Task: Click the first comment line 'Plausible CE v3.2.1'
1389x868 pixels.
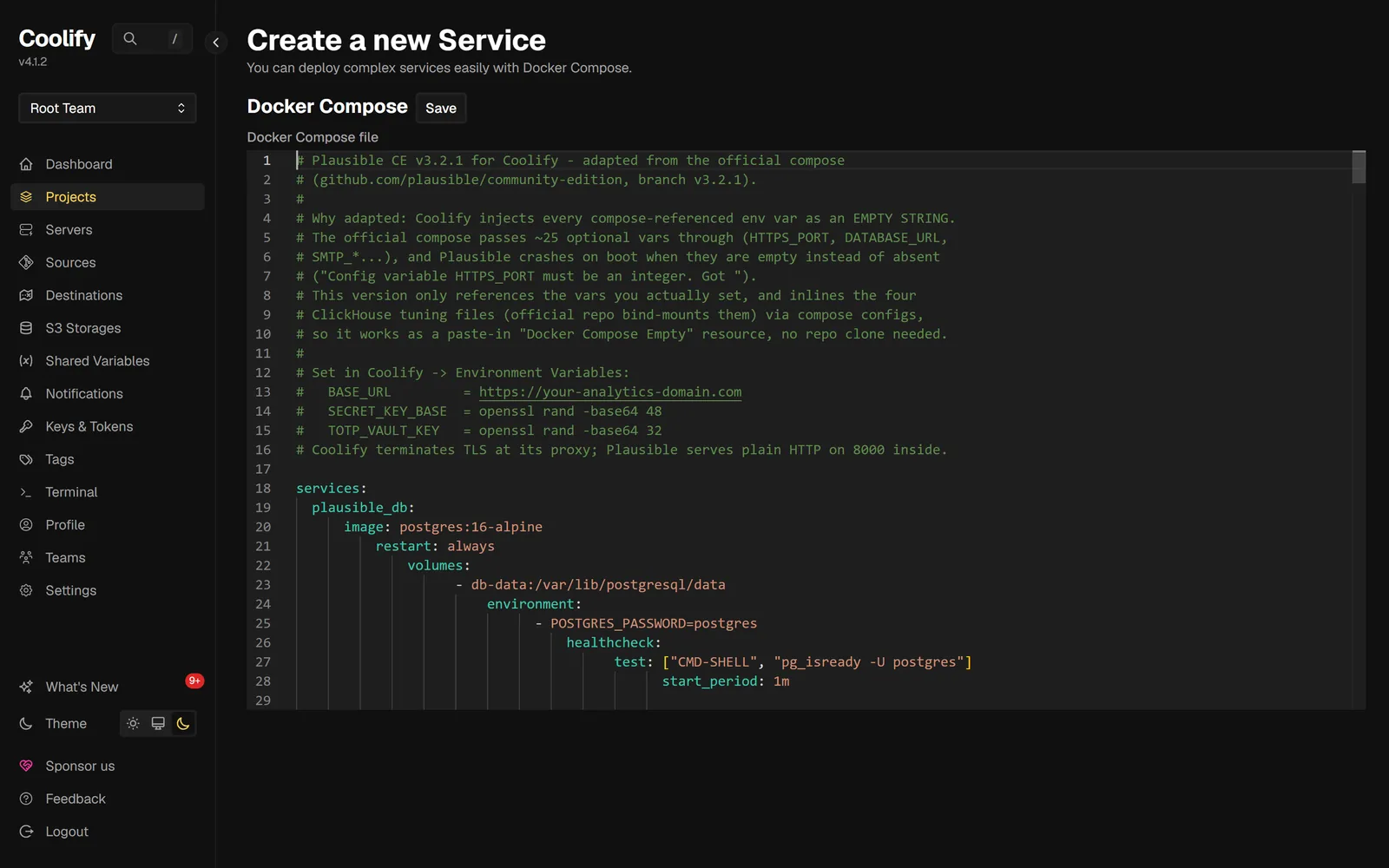Action: [x=570, y=161]
